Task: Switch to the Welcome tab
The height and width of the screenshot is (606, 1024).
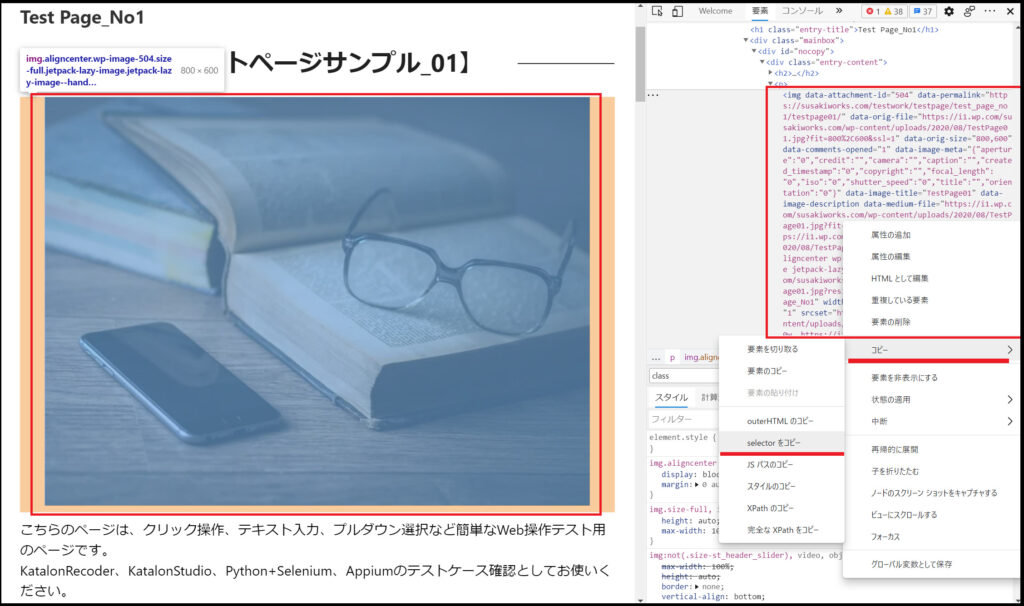Action: tap(715, 10)
